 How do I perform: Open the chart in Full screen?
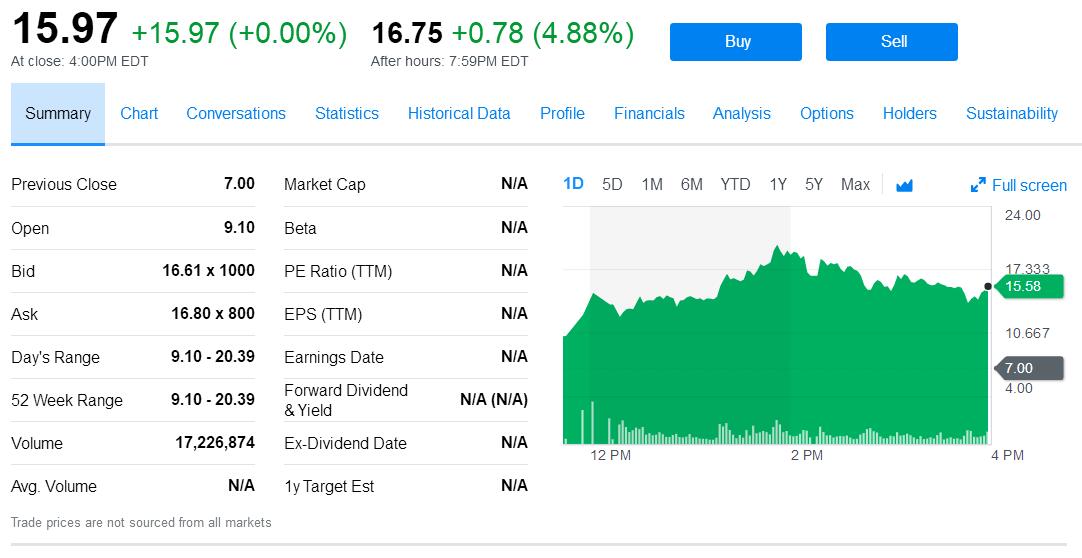tap(1019, 185)
